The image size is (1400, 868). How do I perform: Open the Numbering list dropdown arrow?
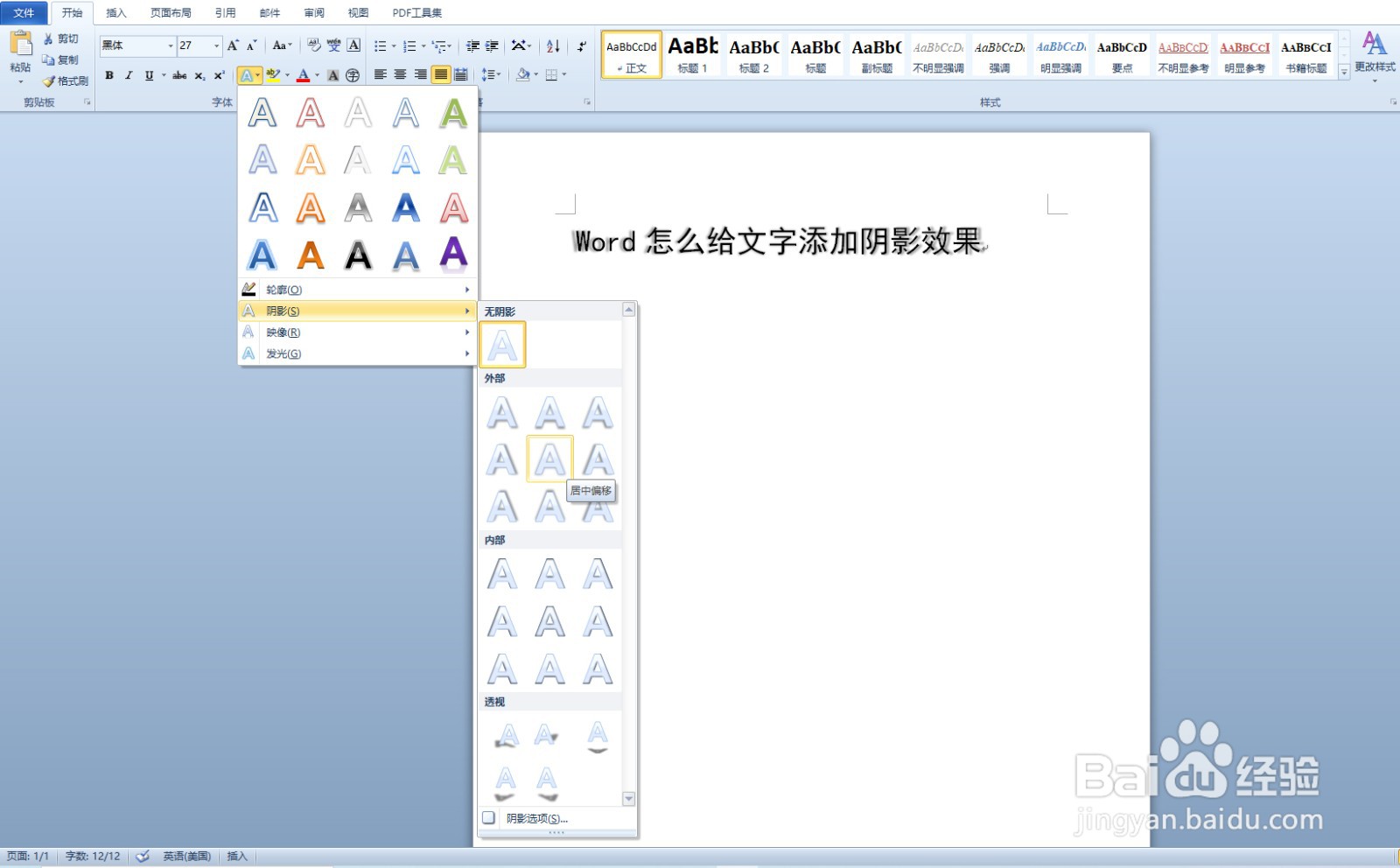point(423,45)
